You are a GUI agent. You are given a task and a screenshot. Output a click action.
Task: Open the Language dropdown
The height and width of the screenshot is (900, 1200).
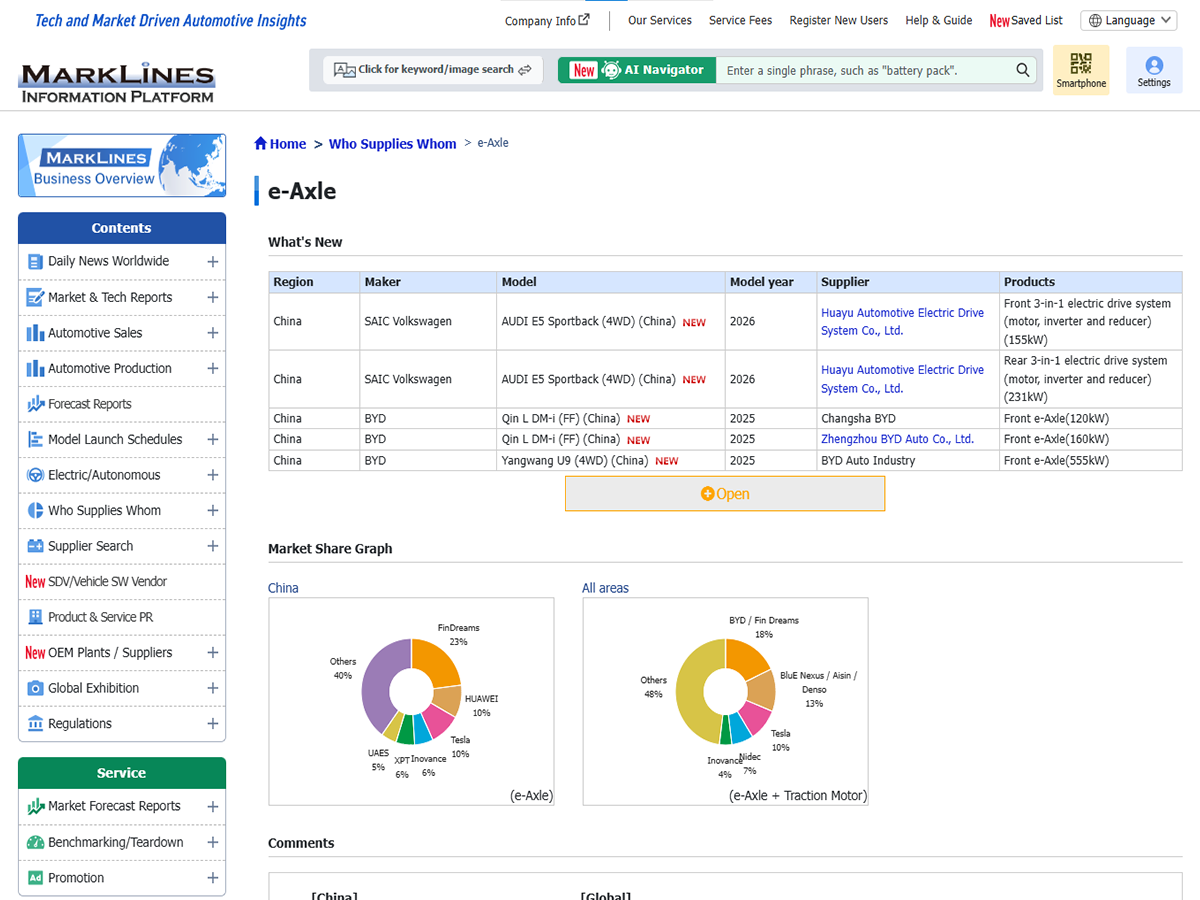[x=1128, y=20]
